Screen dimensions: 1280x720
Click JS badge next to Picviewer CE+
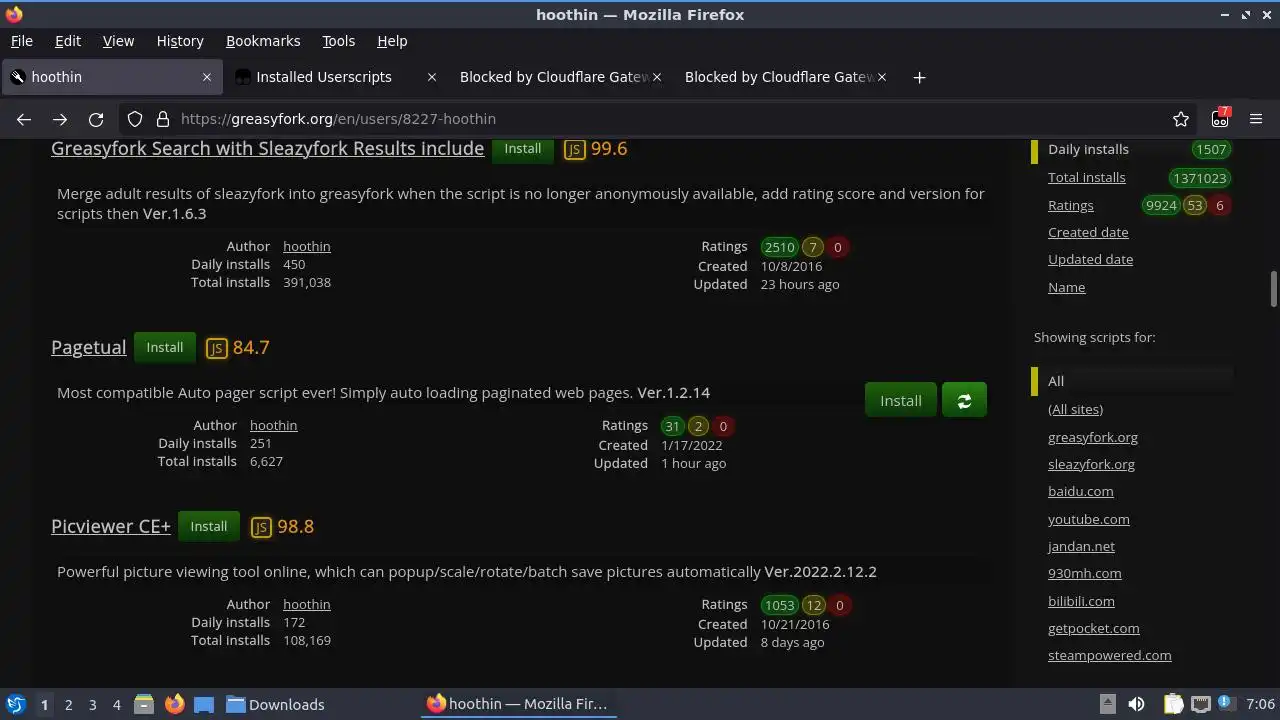click(x=261, y=527)
